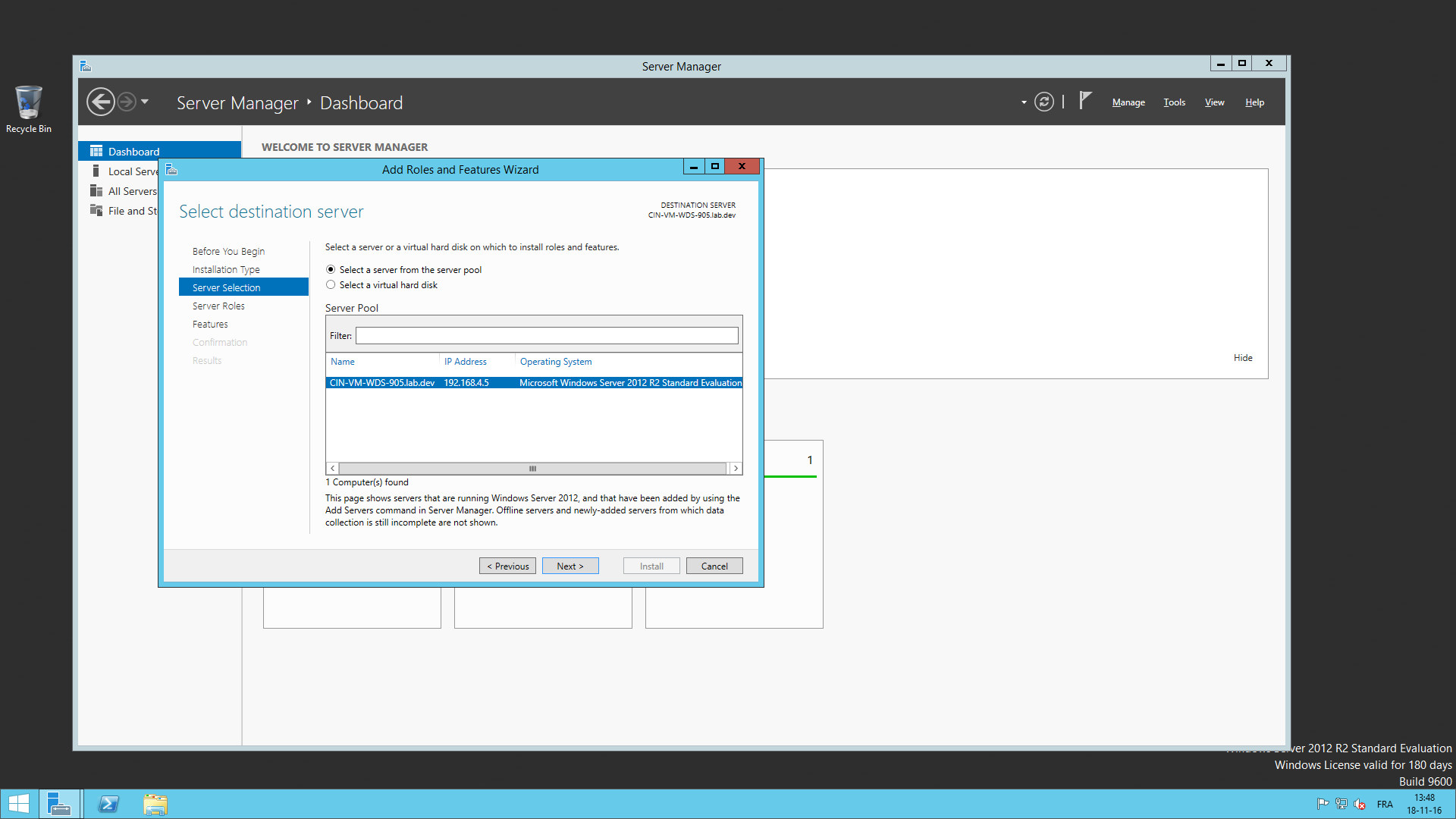Image resolution: width=1456 pixels, height=819 pixels.
Task: Sort server pool by Operating System column
Action: 556,362
